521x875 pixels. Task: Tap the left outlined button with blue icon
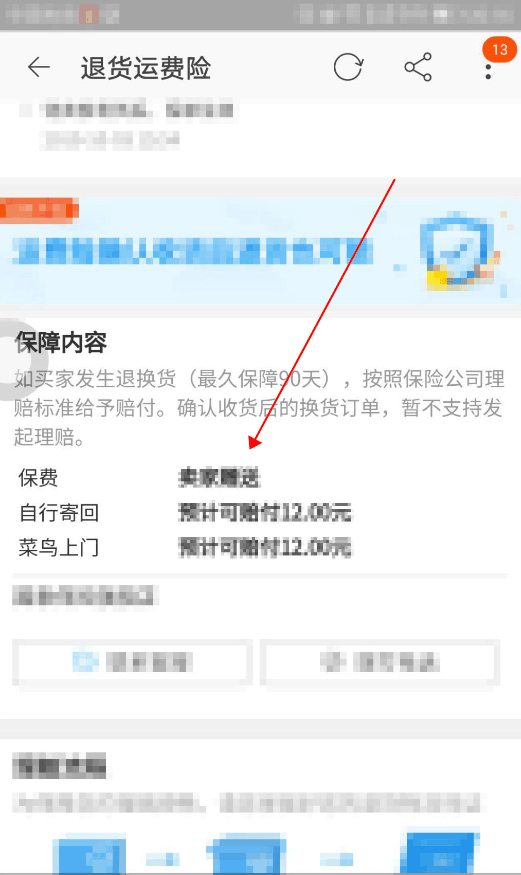(132, 662)
